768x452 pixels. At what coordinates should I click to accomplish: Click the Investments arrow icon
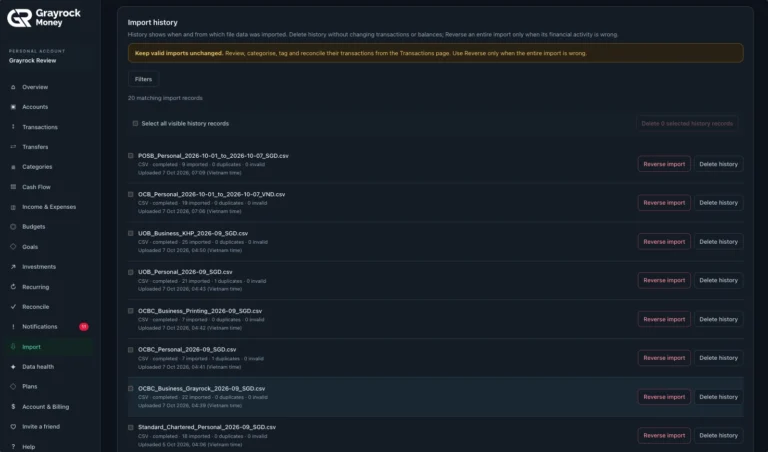click(13, 267)
